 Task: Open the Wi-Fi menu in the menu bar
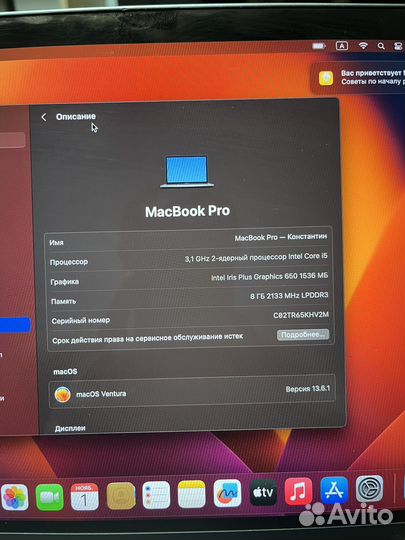click(363, 46)
